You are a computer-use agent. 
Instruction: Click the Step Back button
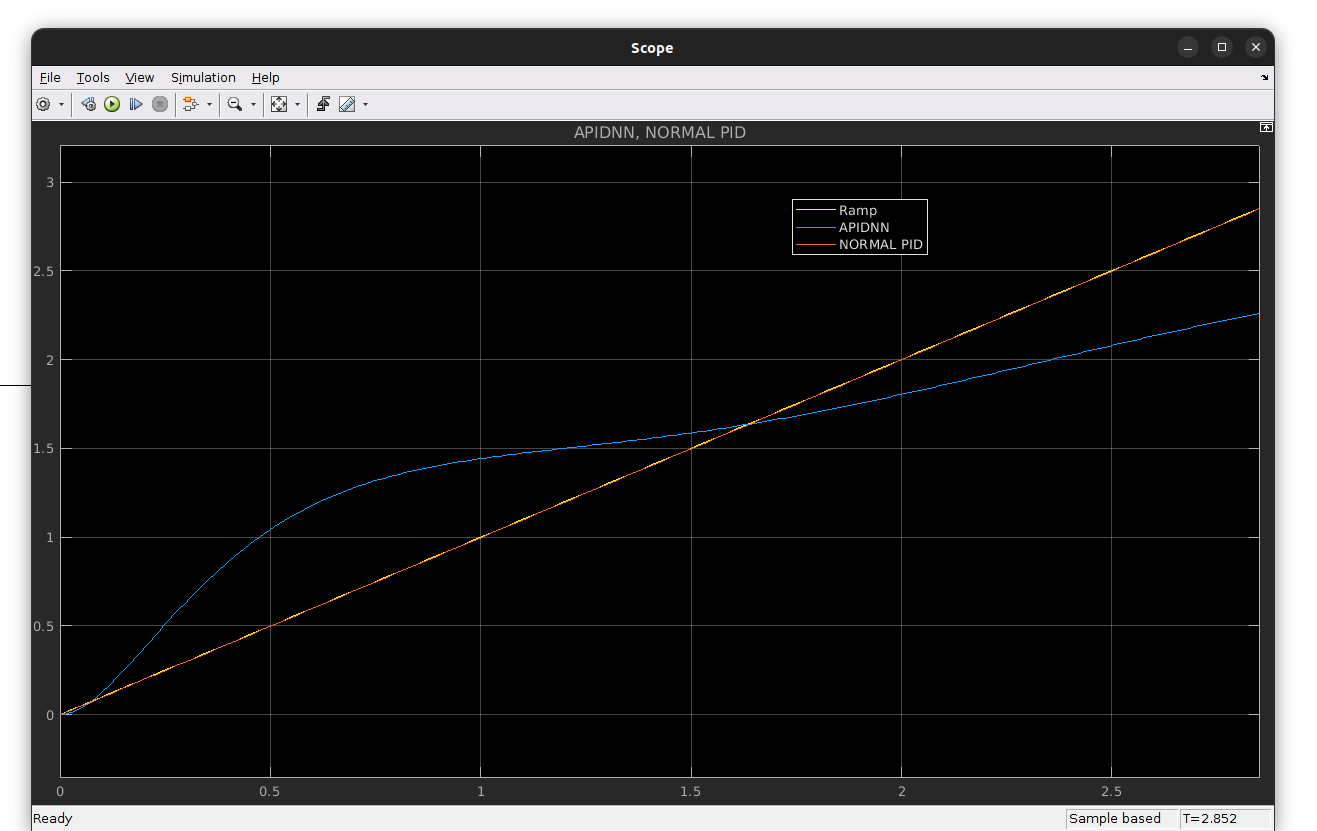click(x=89, y=104)
